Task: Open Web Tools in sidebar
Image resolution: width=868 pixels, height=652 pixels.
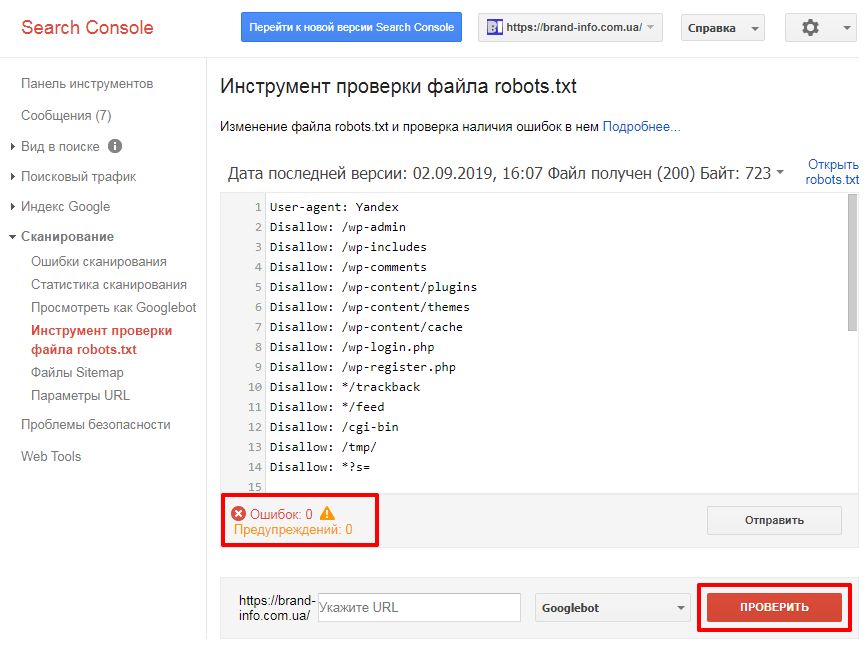Action: click(51, 456)
